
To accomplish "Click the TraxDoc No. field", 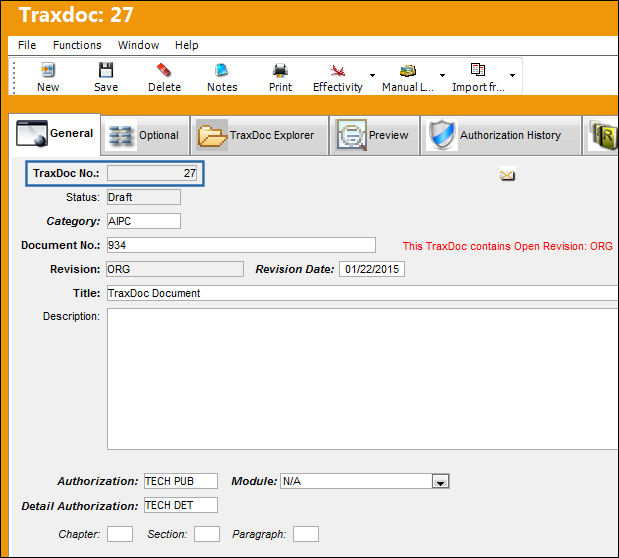I will (x=152, y=173).
